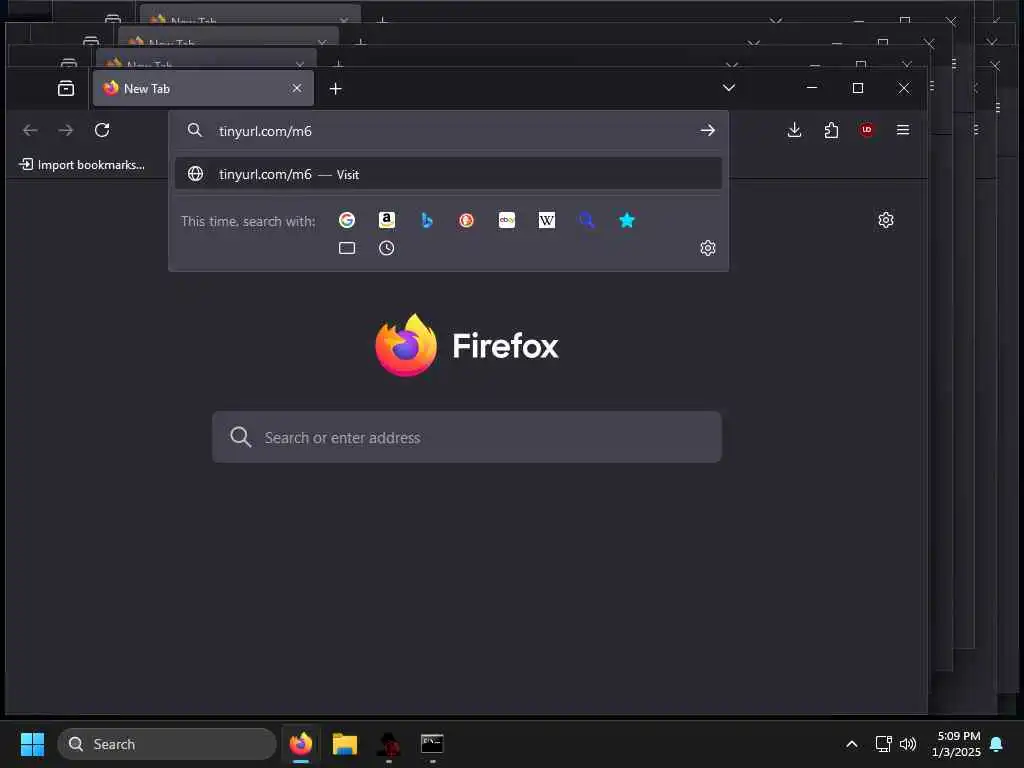Search with the blue magnifier engine
Viewport: 1024px width, 768px height.
click(586, 220)
